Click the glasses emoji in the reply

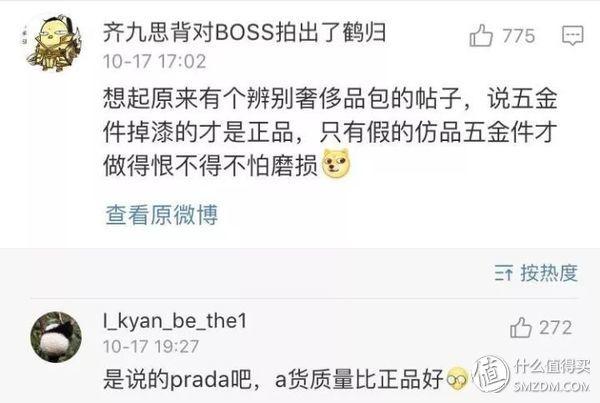click(x=457, y=378)
